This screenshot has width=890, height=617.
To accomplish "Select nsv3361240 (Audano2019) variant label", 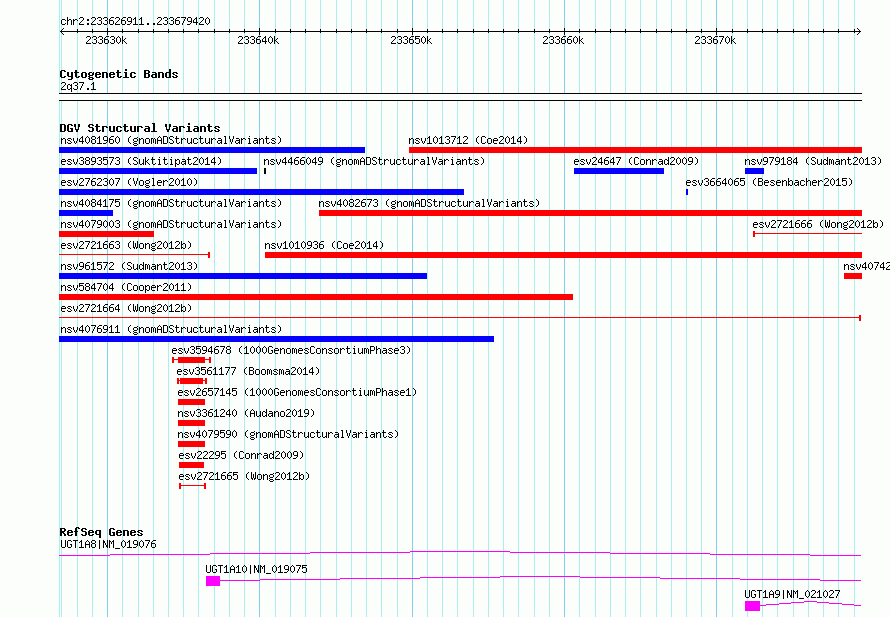I will click(246, 413).
